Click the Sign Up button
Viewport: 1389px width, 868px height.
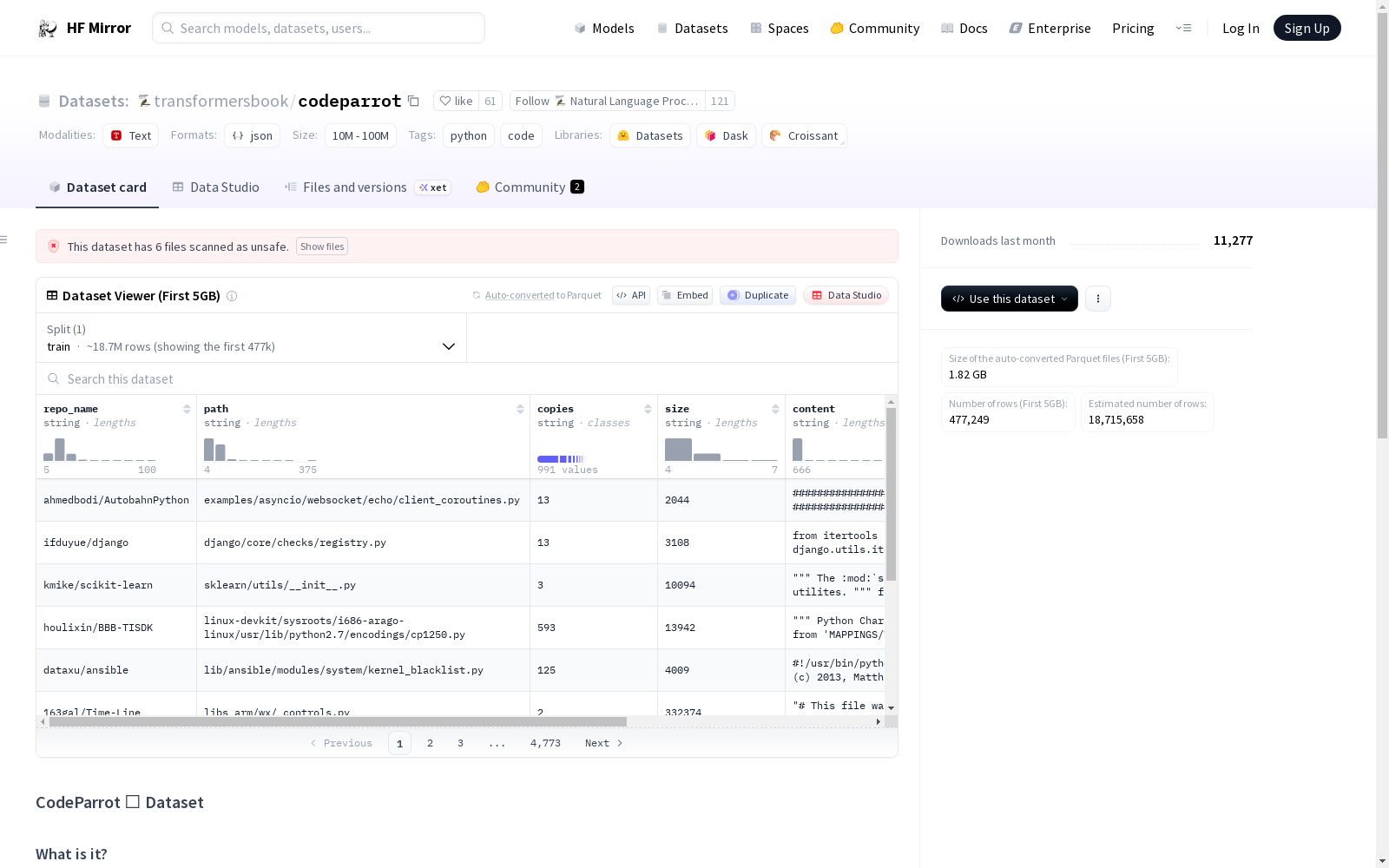[1307, 29]
